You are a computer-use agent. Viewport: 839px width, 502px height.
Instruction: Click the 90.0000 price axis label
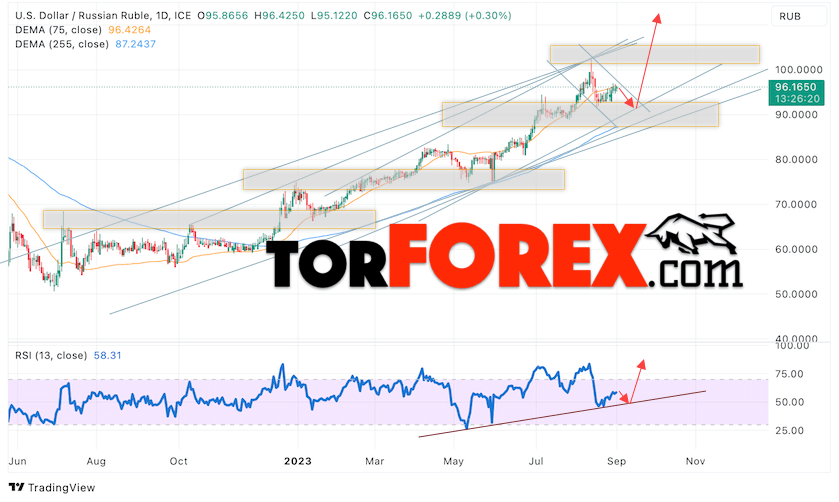pyautogui.click(x=796, y=115)
